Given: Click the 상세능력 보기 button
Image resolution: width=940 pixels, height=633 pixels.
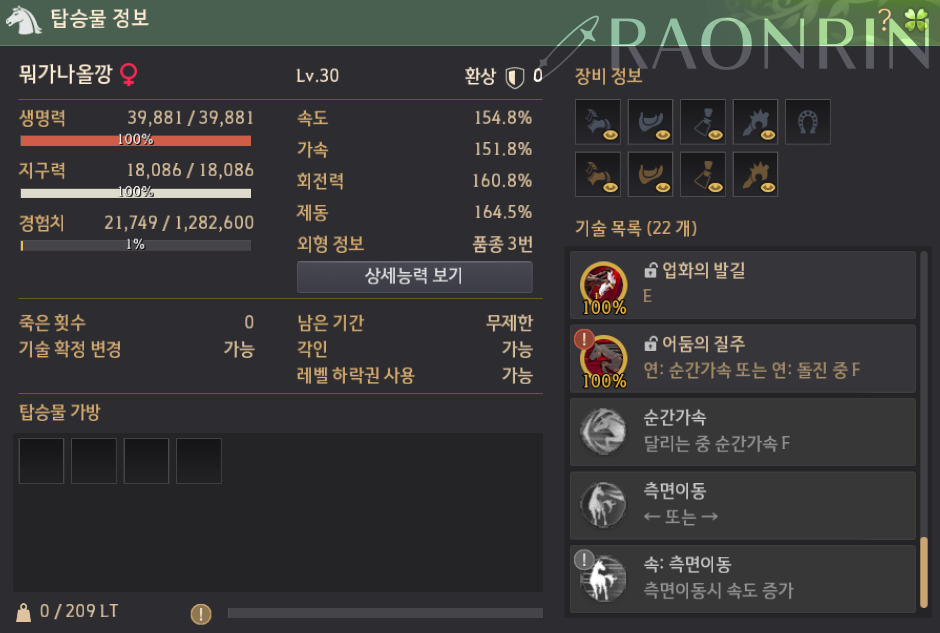Looking at the screenshot, I should [x=414, y=276].
